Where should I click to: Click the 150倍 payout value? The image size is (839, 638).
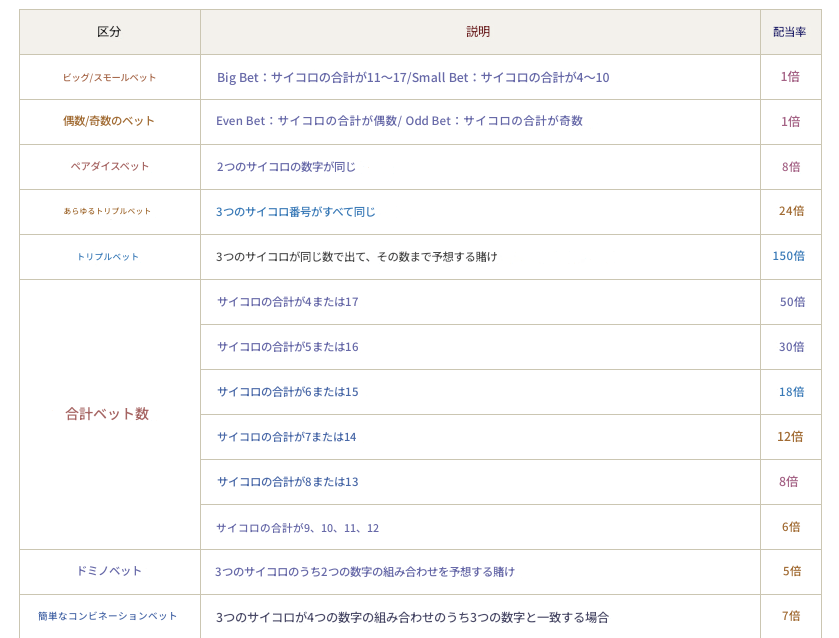coord(788,256)
